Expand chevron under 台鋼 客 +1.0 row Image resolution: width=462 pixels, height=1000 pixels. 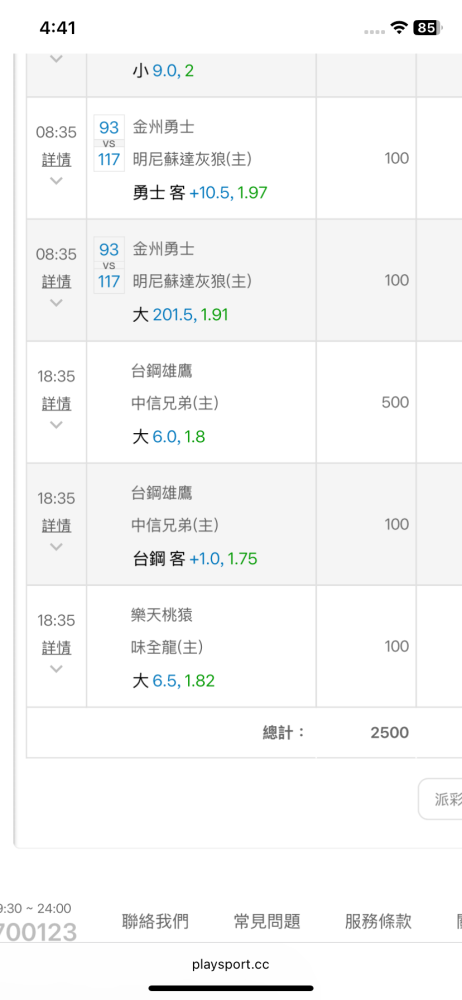pyautogui.click(x=56, y=547)
